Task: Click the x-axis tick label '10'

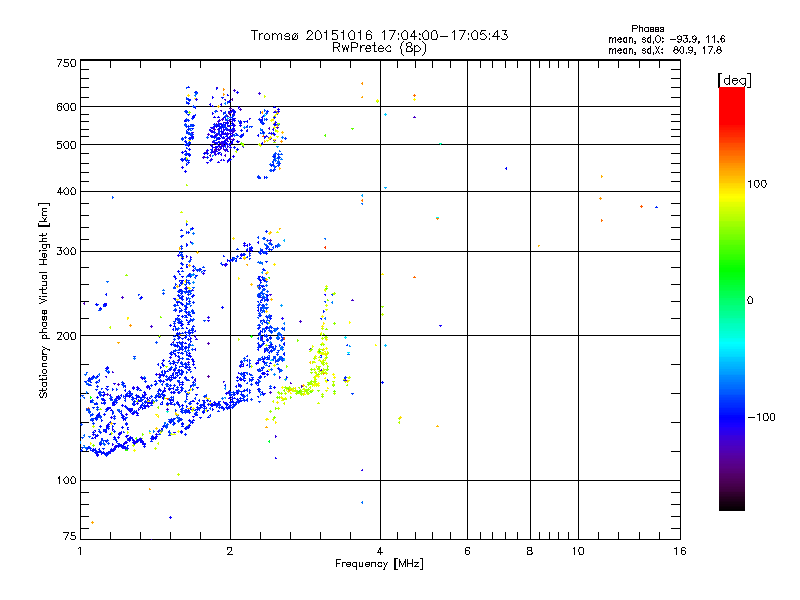Action: pos(578,551)
